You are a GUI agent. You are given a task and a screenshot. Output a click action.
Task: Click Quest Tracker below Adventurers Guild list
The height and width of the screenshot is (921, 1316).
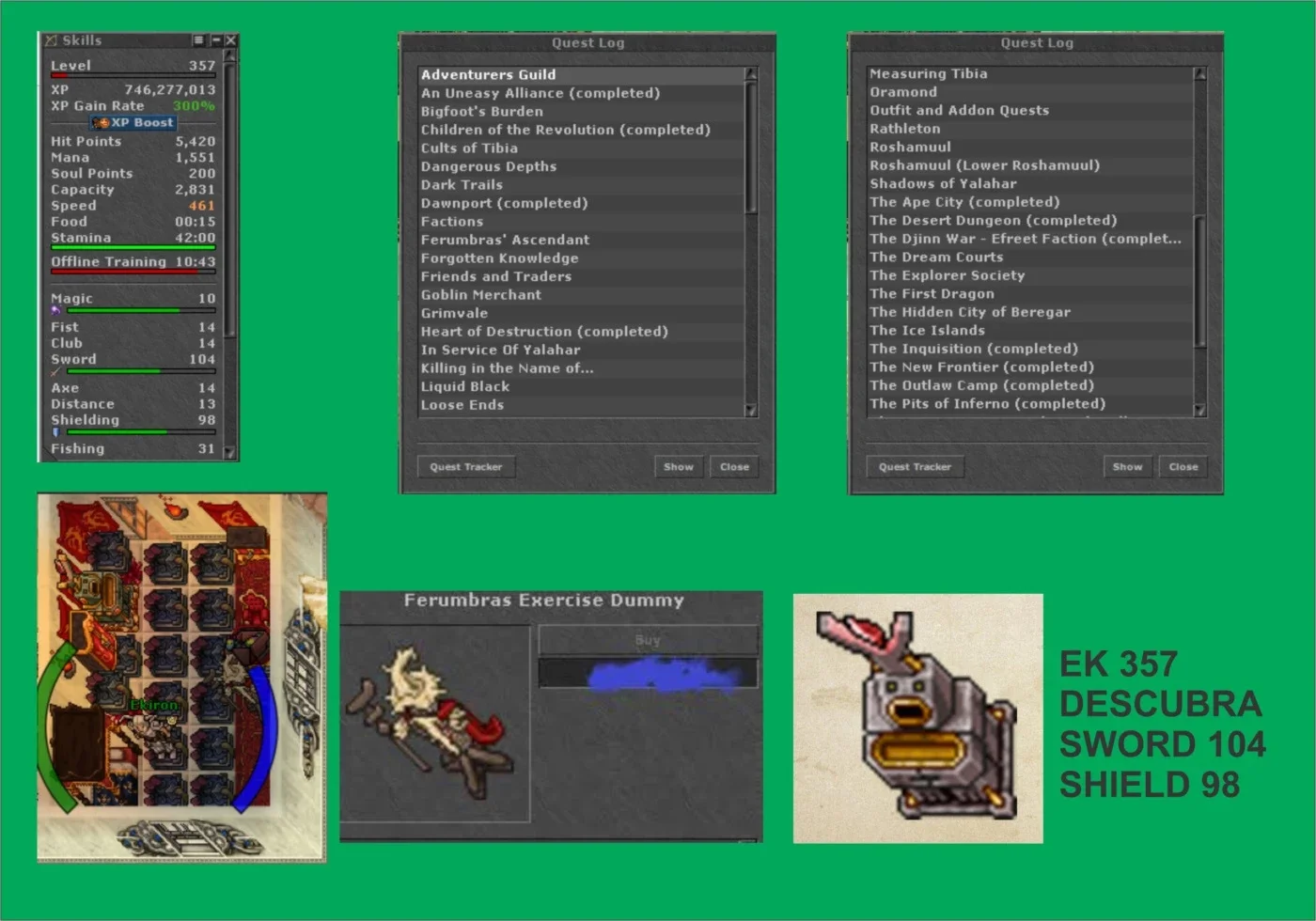pyautogui.click(x=466, y=466)
